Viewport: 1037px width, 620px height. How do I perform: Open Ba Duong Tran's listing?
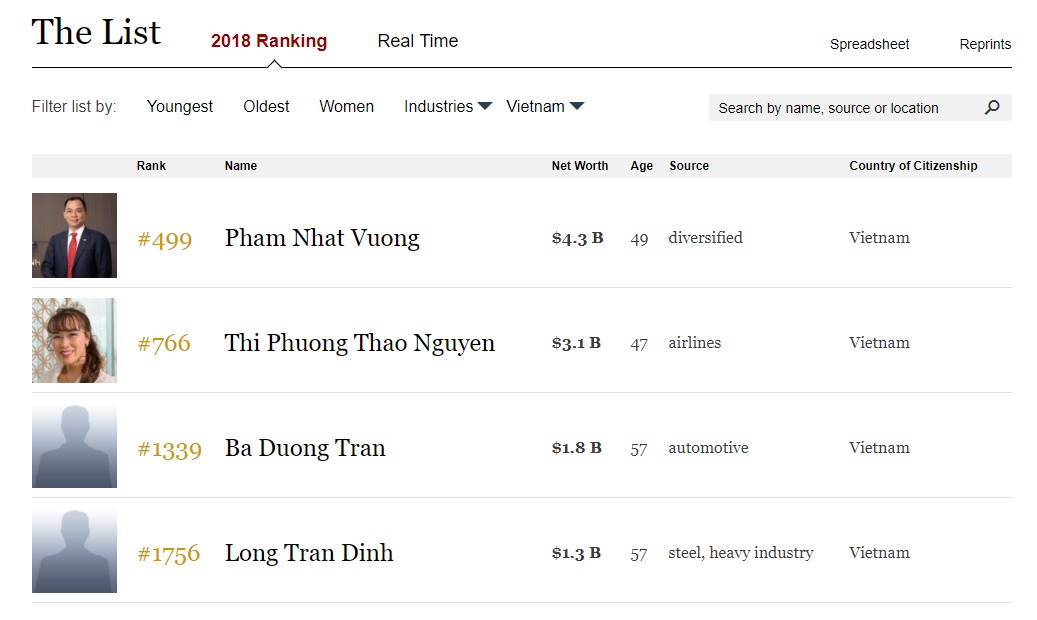pos(305,448)
